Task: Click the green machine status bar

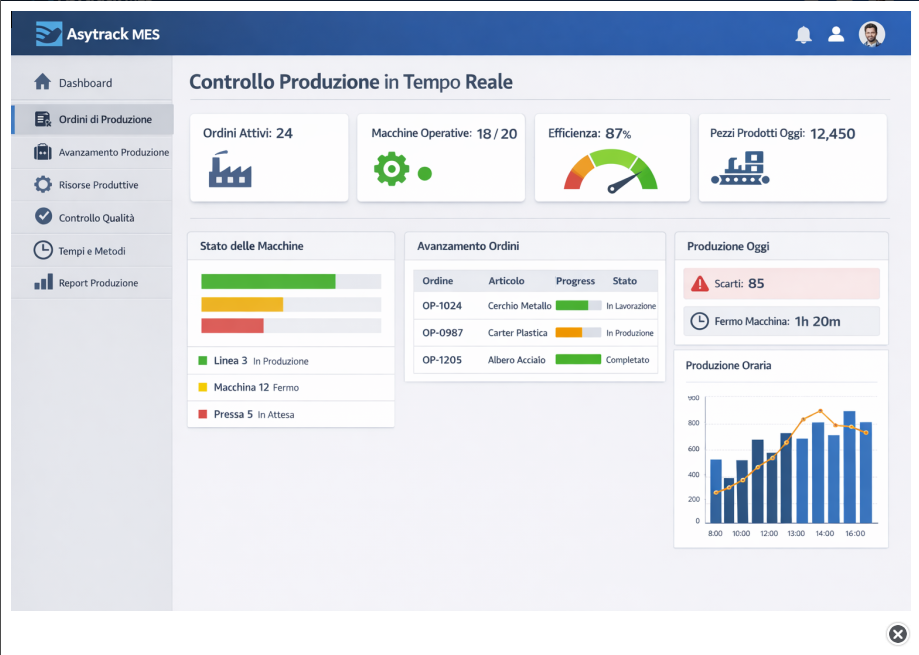Action: (x=268, y=281)
